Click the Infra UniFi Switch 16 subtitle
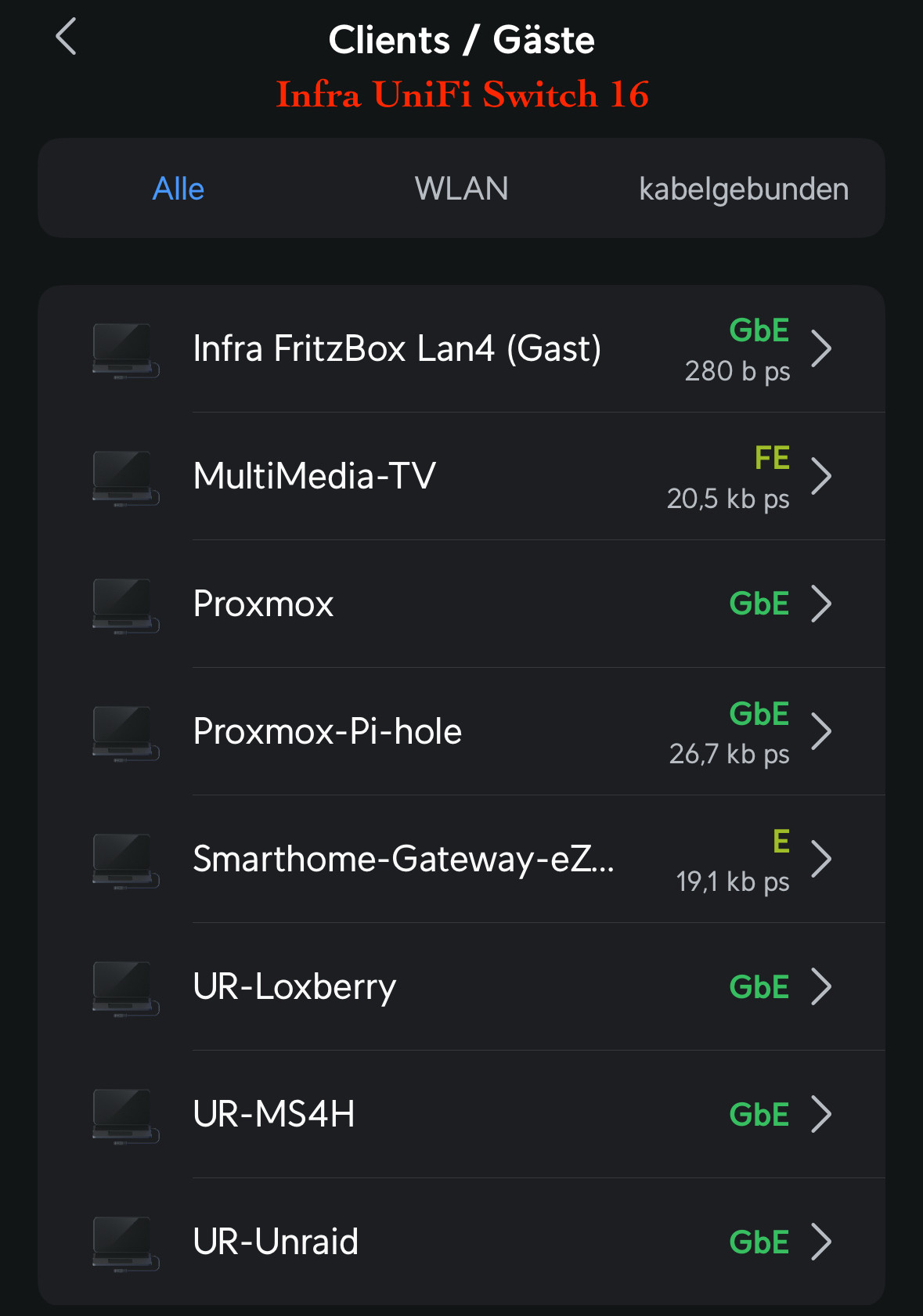 click(462, 95)
